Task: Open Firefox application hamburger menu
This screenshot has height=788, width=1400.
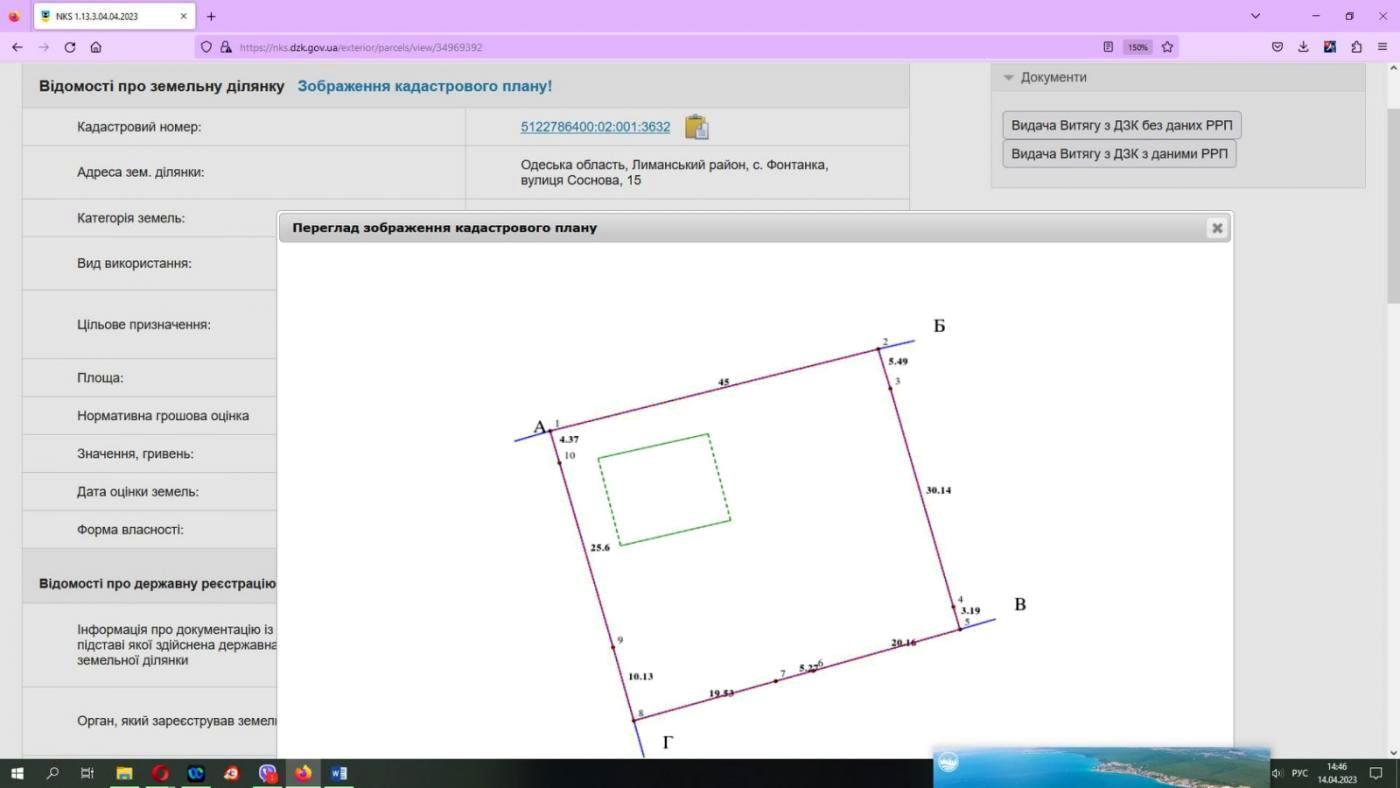Action: [1383, 47]
